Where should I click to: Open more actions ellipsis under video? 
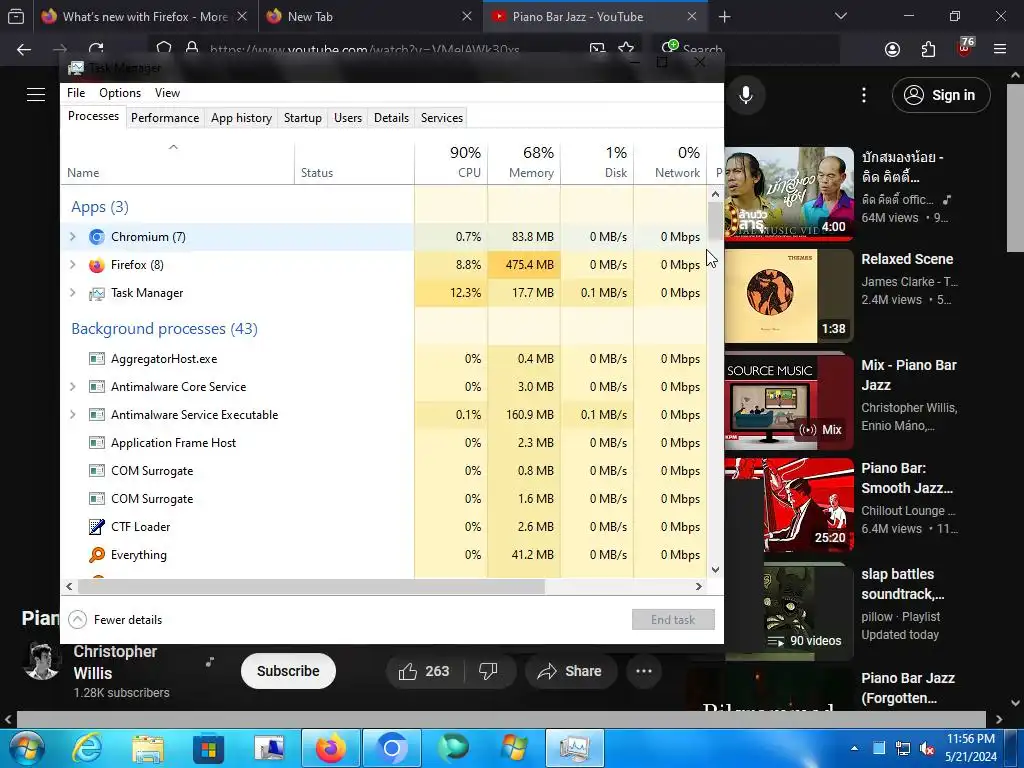click(644, 671)
